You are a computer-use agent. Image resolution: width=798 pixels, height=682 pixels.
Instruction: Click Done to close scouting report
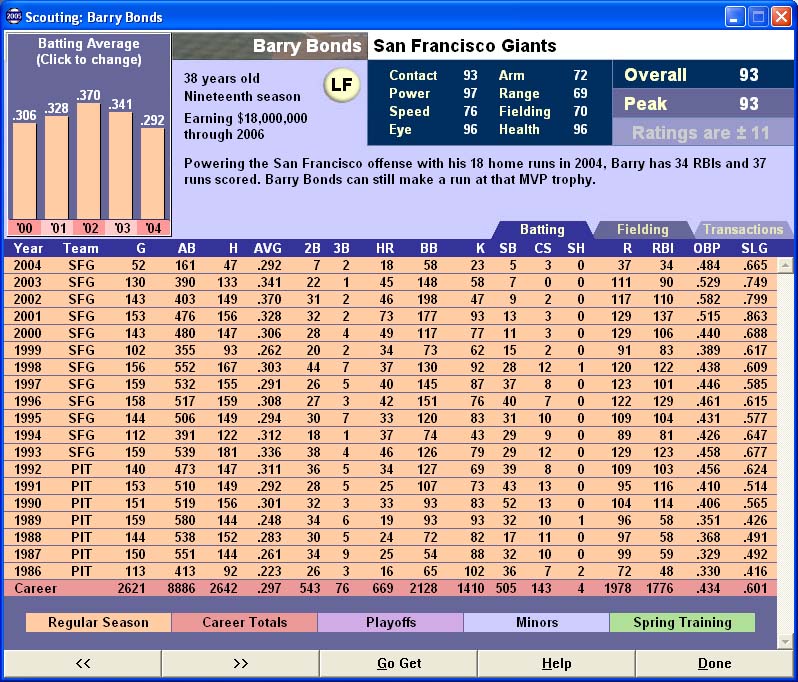coord(714,663)
